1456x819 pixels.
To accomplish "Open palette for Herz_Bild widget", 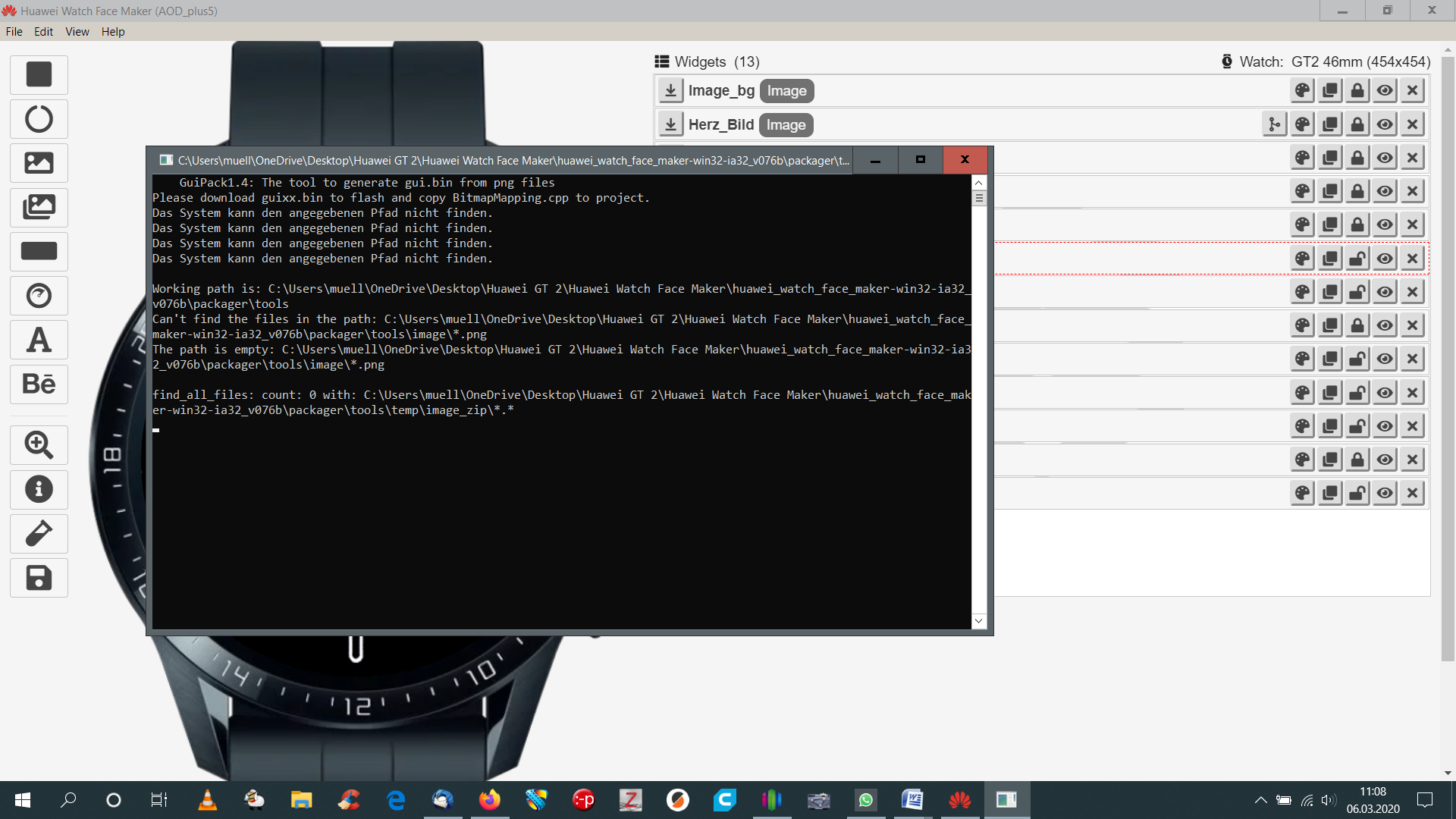I will pos(1302,124).
